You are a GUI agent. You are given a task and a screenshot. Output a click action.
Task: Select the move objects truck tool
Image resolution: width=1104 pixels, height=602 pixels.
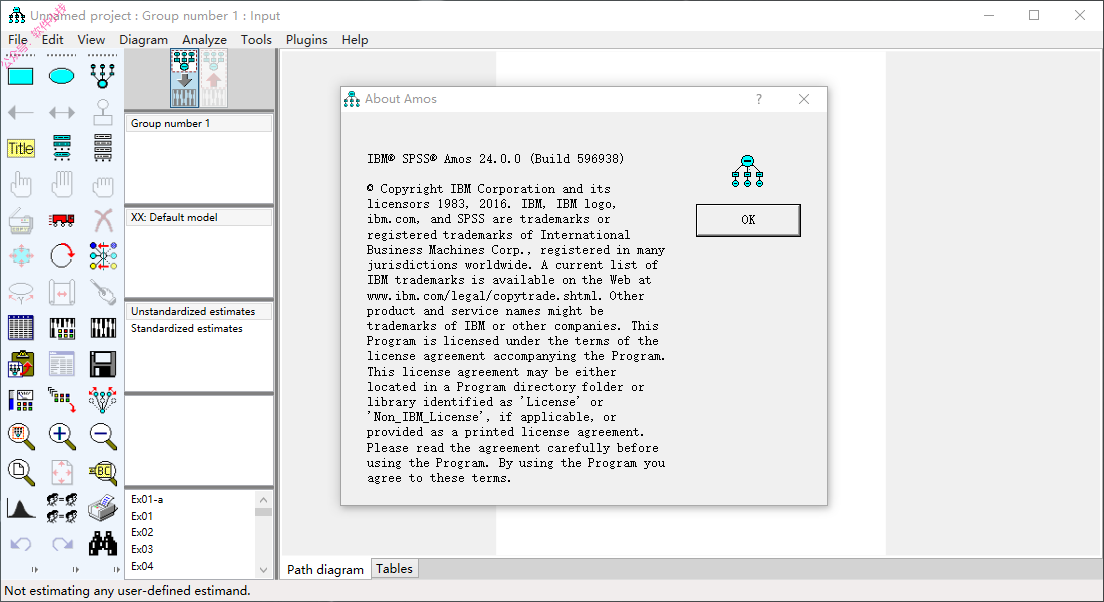click(x=61, y=221)
